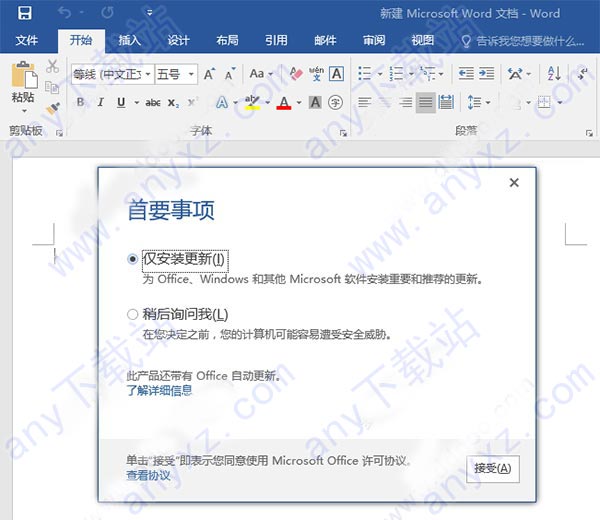Click the Align Left icon
Viewport: 600px width, 520px height.
pos(364,102)
